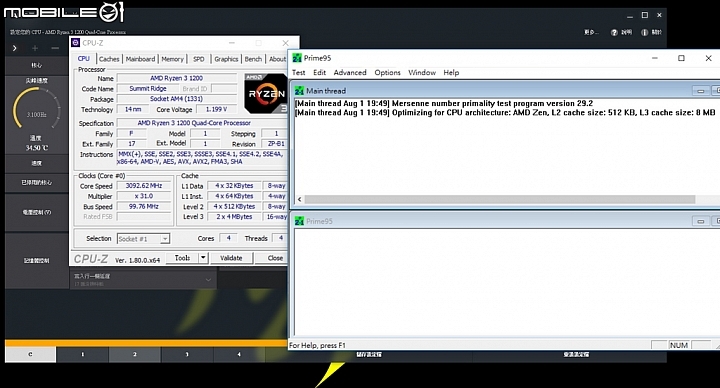Minimize the Main thread child window
The image size is (720, 388).
tap(700, 91)
